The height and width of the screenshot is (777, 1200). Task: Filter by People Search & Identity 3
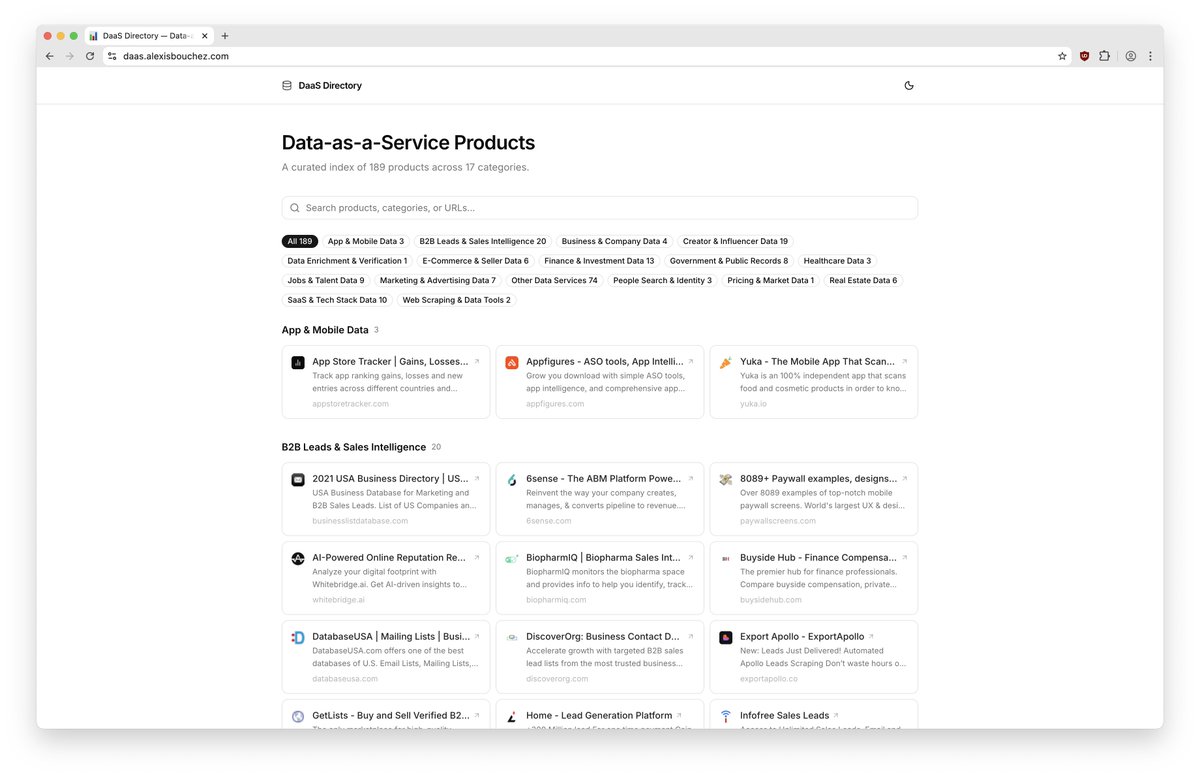pyautogui.click(x=662, y=281)
